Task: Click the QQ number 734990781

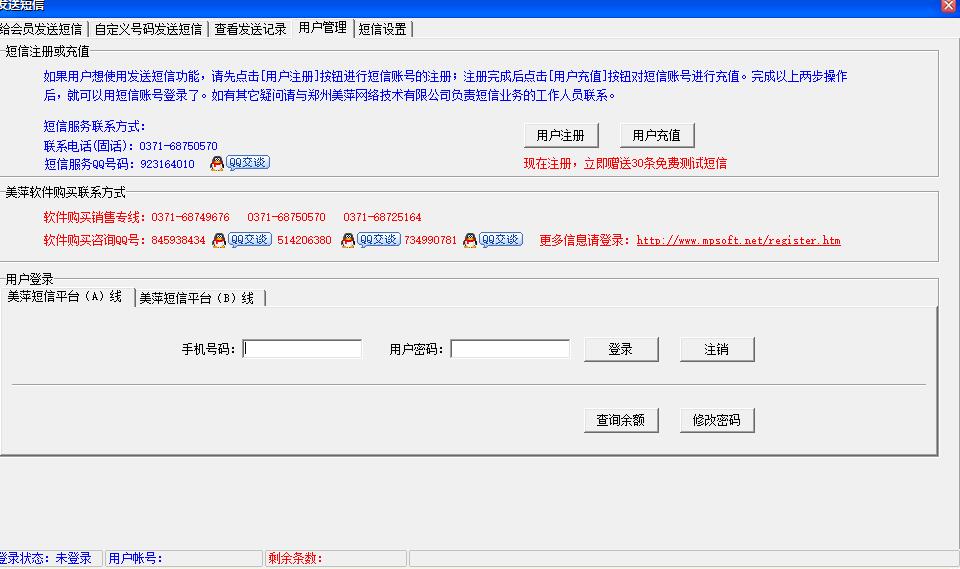Action: [430, 241]
